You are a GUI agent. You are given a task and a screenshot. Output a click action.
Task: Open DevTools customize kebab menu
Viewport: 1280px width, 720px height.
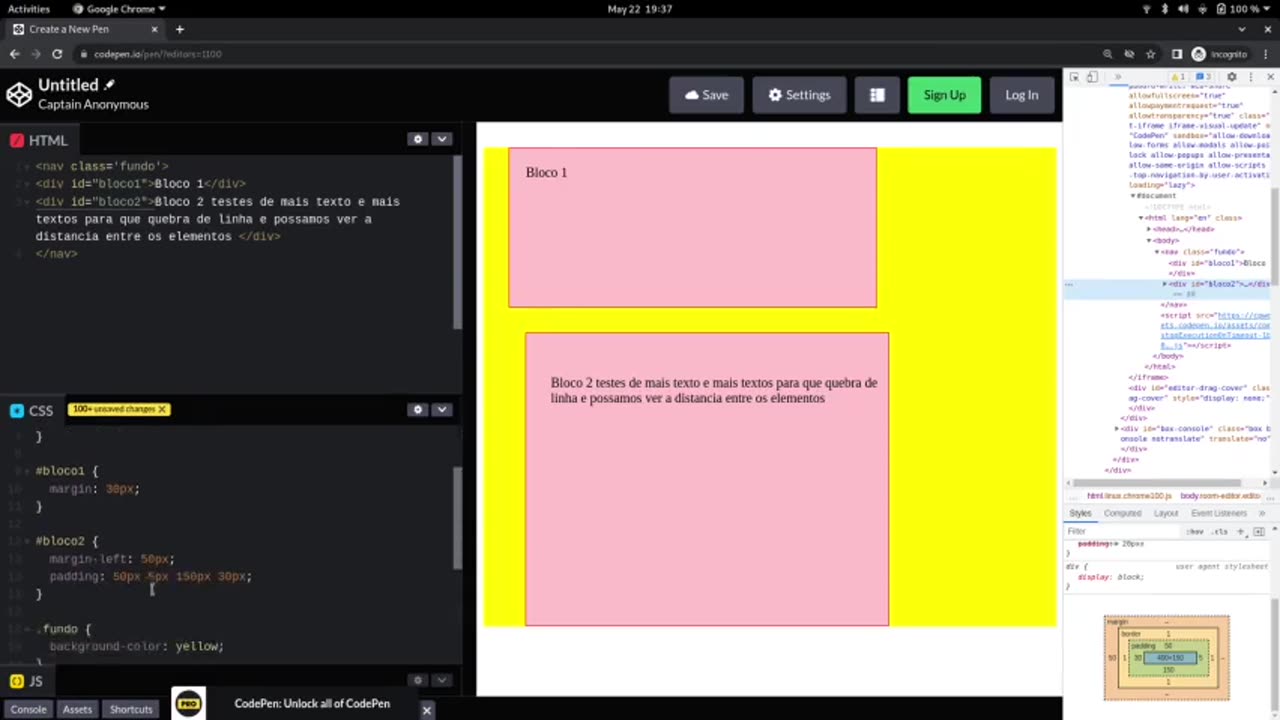coord(1250,77)
